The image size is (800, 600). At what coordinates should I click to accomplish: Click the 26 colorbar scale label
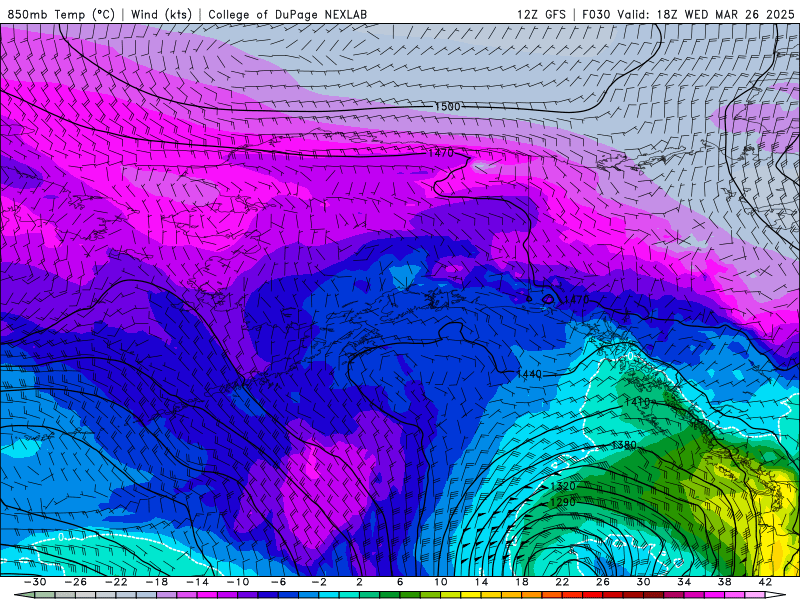point(603,582)
